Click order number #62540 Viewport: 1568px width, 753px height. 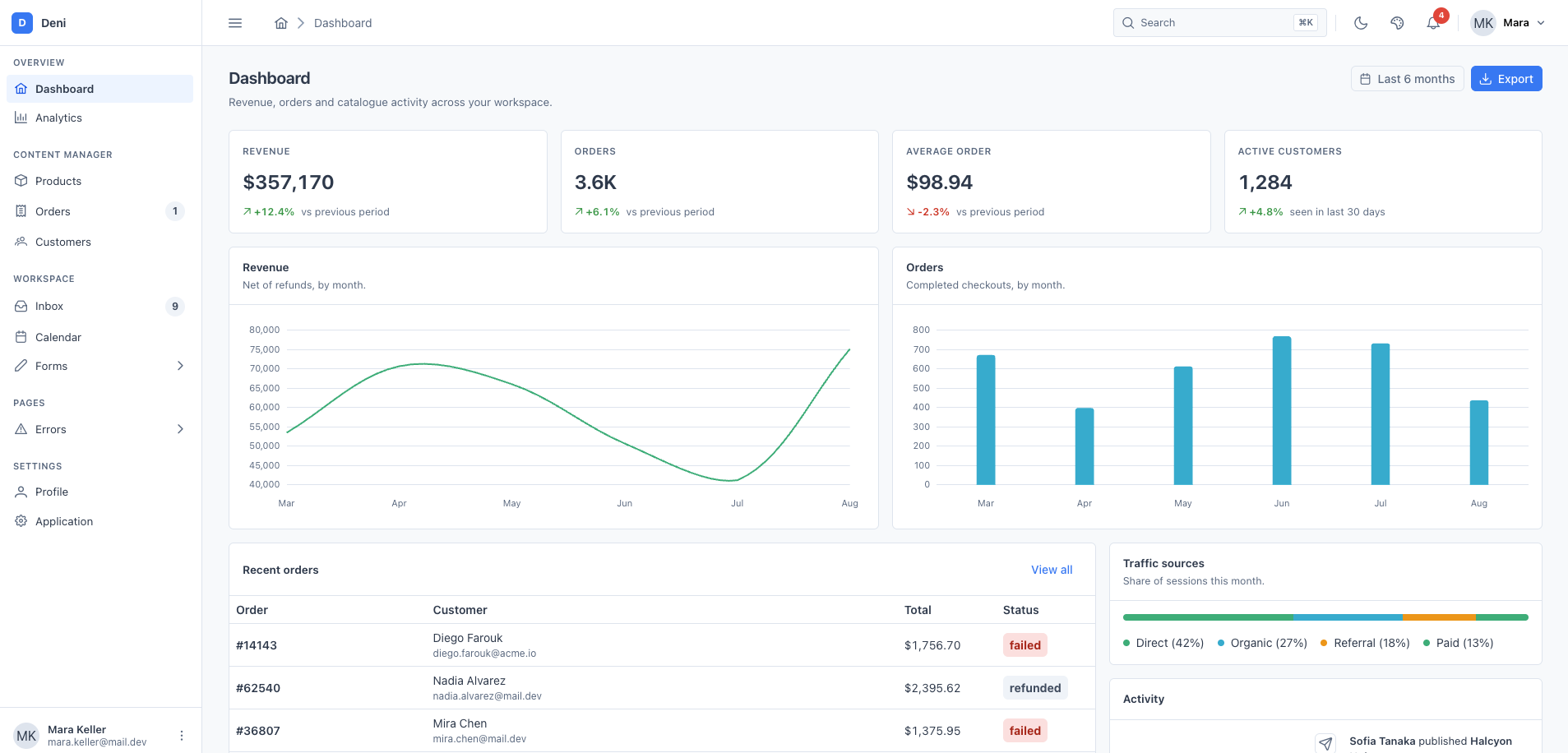click(x=258, y=688)
